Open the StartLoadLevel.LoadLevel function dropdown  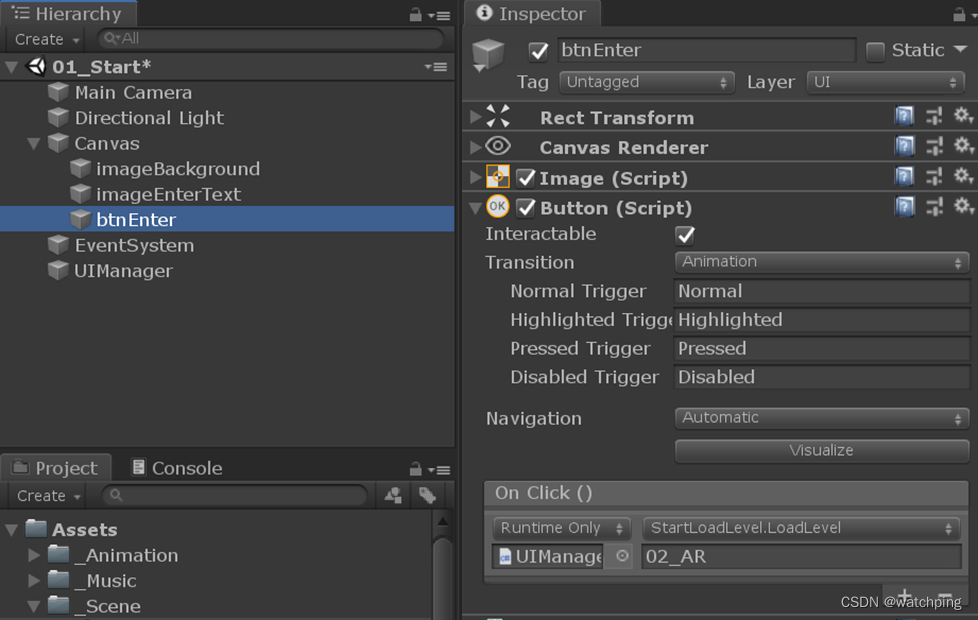pos(801,528)
